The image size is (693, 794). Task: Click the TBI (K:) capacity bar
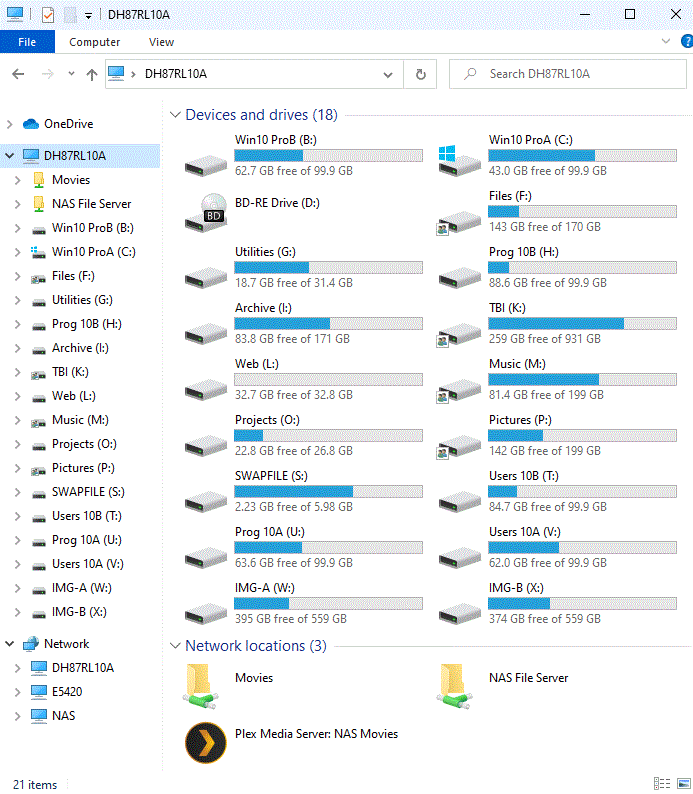click(x=582, y=324)
